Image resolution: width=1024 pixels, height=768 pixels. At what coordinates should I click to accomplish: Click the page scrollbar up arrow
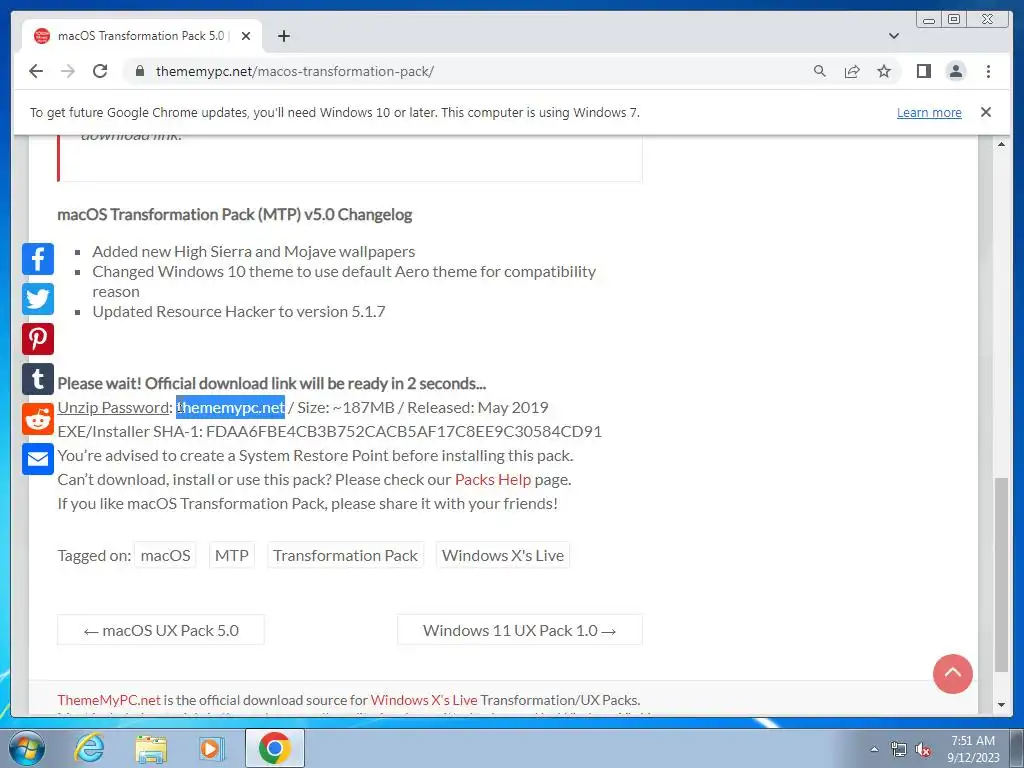1001,144
